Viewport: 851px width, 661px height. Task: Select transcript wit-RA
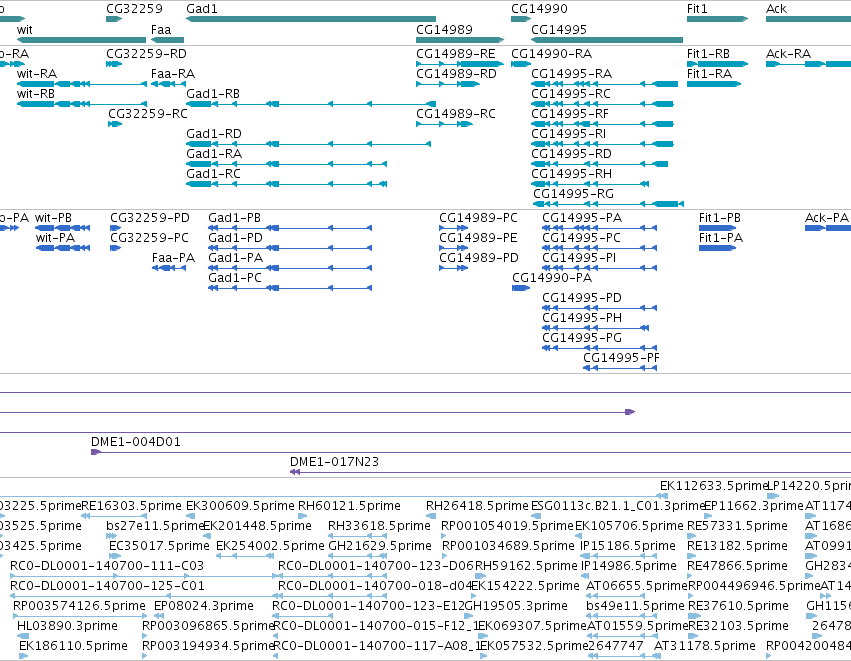(x=81, y=84)
